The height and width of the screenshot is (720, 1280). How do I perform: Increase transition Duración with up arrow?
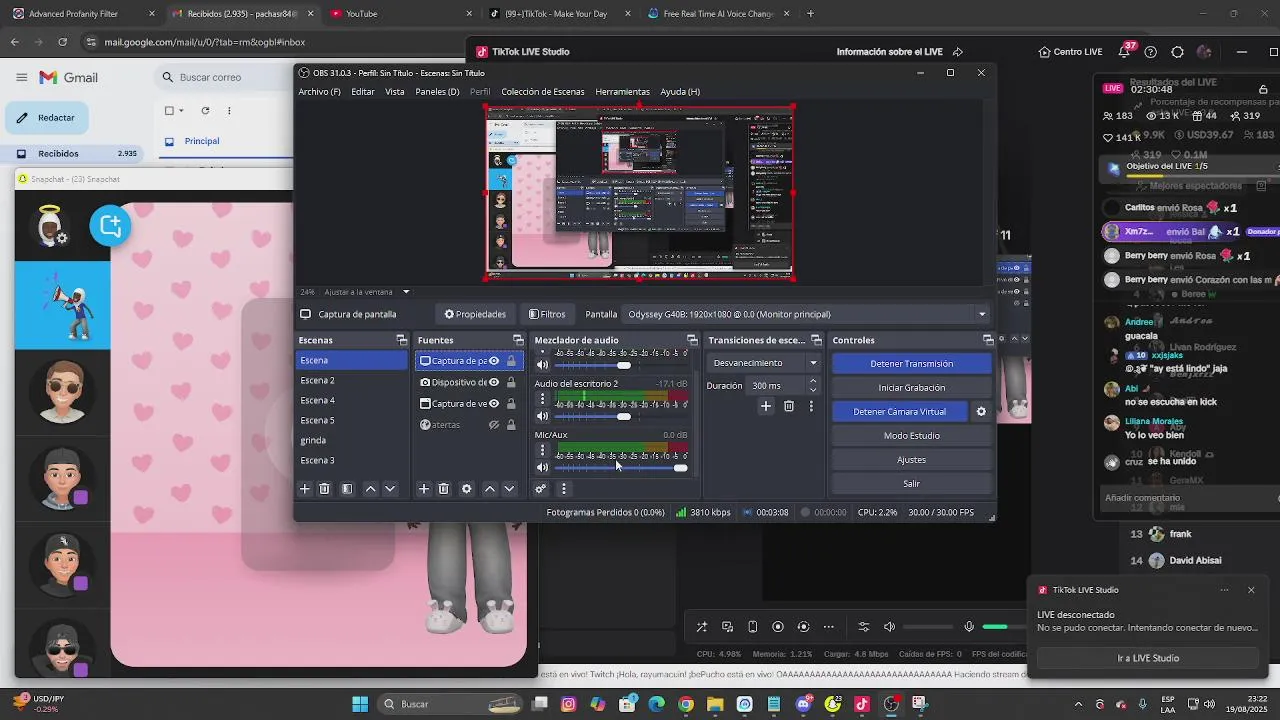pyautogui.click(x=812, y=381)
